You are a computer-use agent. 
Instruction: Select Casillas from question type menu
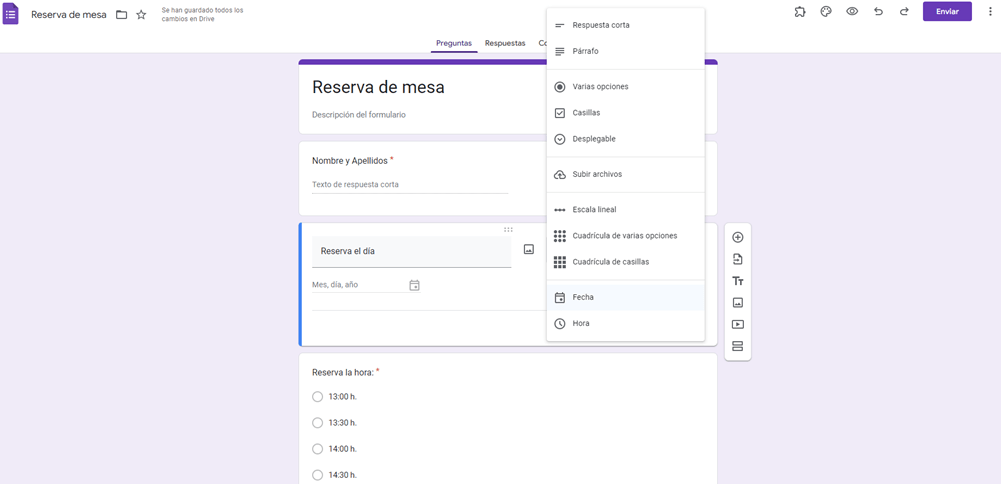point(586,113)
